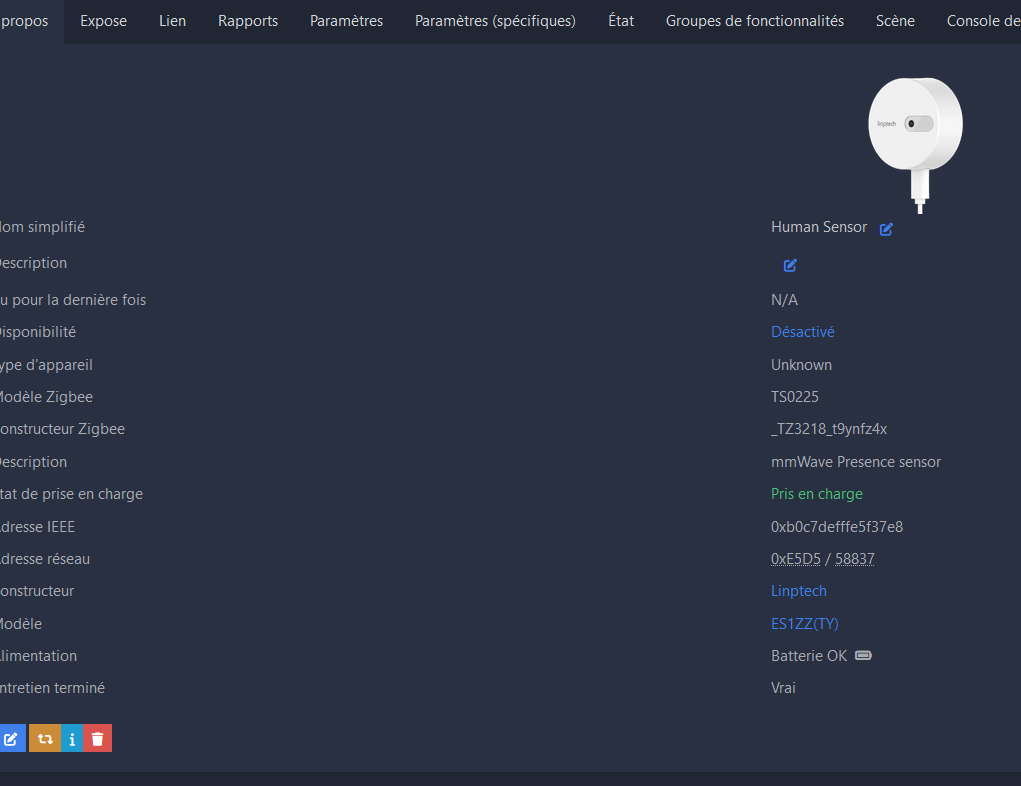
Task: Click the Human Sensor name text
Action: point(819,227)
